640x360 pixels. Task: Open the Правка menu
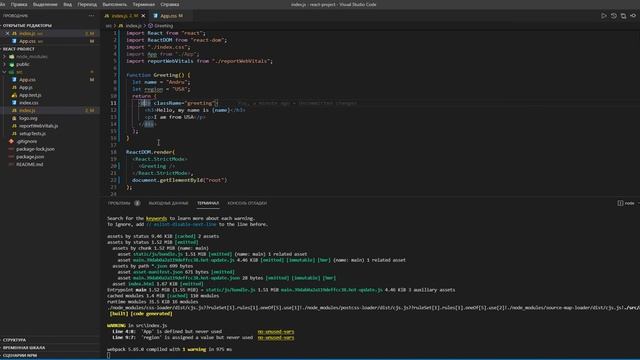click(19, 4)
